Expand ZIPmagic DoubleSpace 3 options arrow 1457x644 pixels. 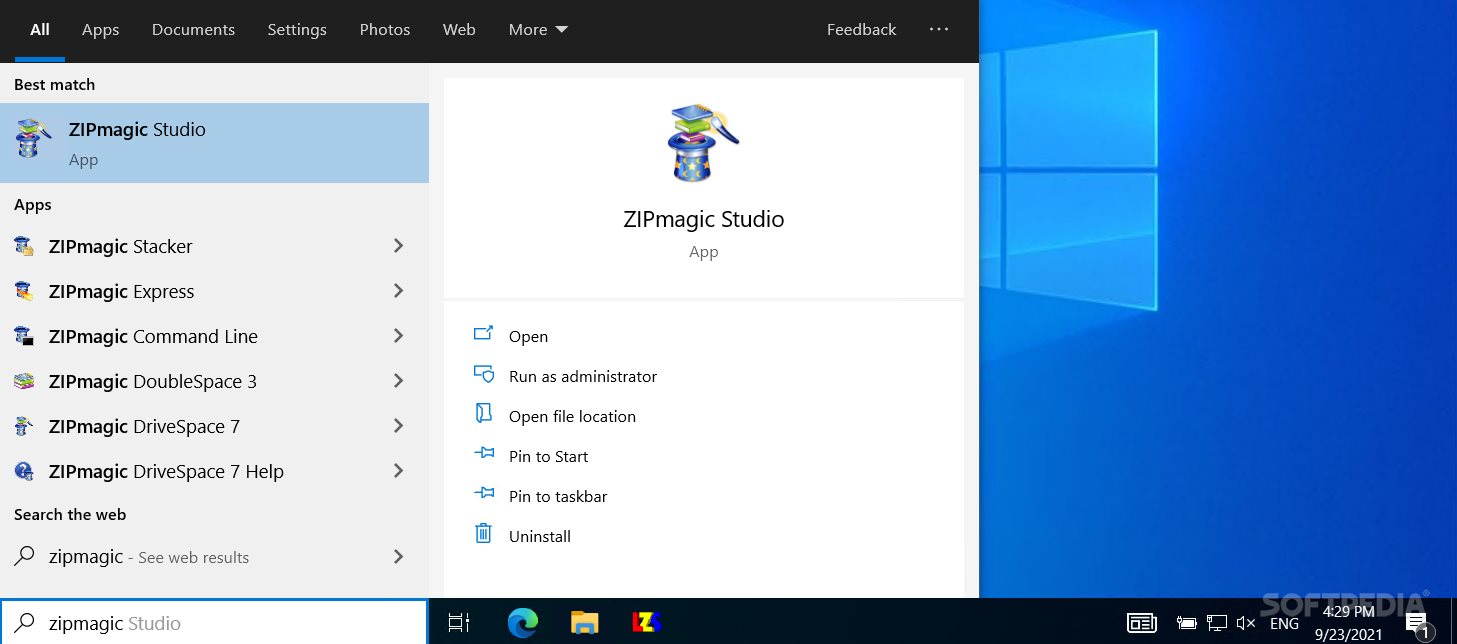pyautogui.click(x=398, y=381)
